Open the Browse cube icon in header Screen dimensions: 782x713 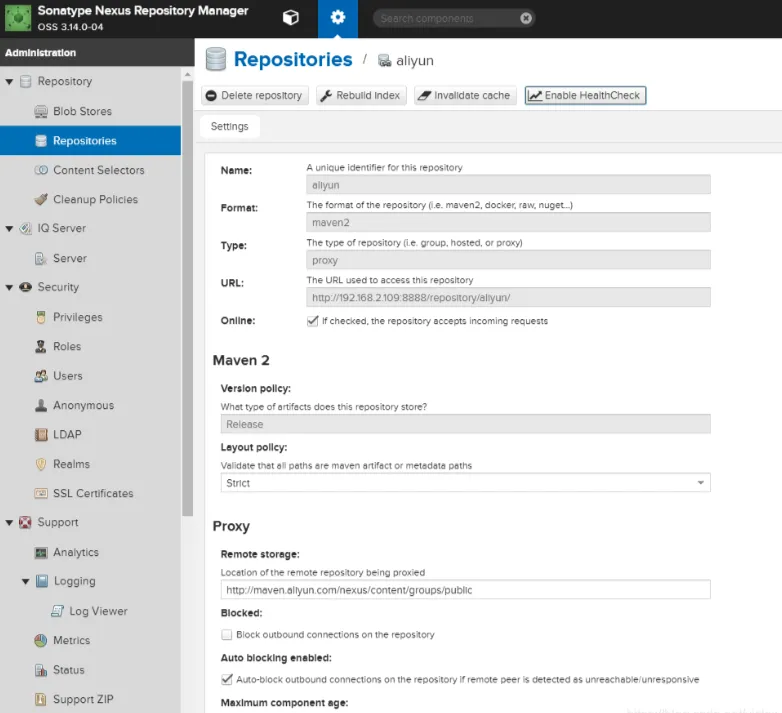[x=290, y=18]
